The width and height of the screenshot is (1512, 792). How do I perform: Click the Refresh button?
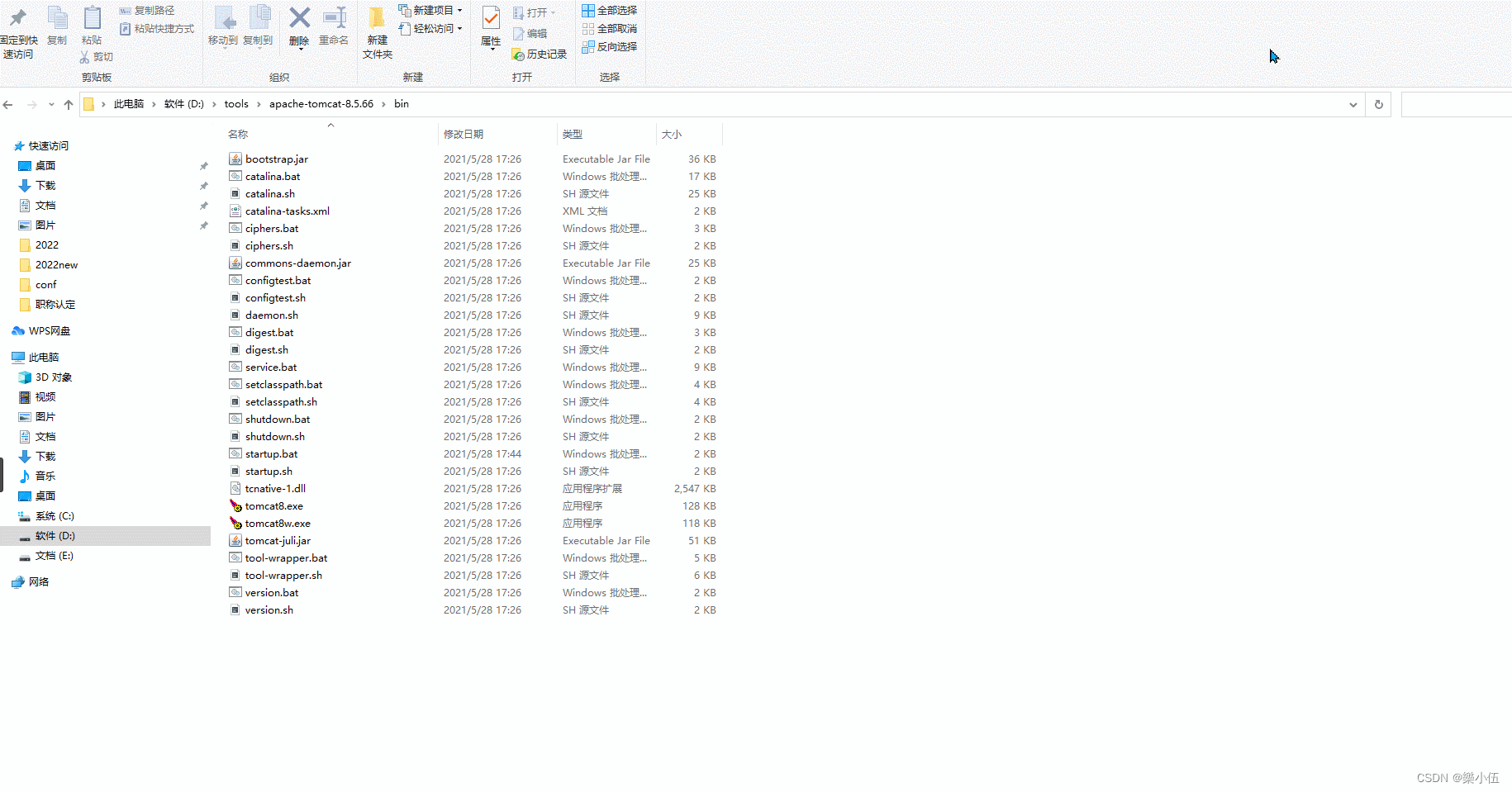click(1378, 104)
